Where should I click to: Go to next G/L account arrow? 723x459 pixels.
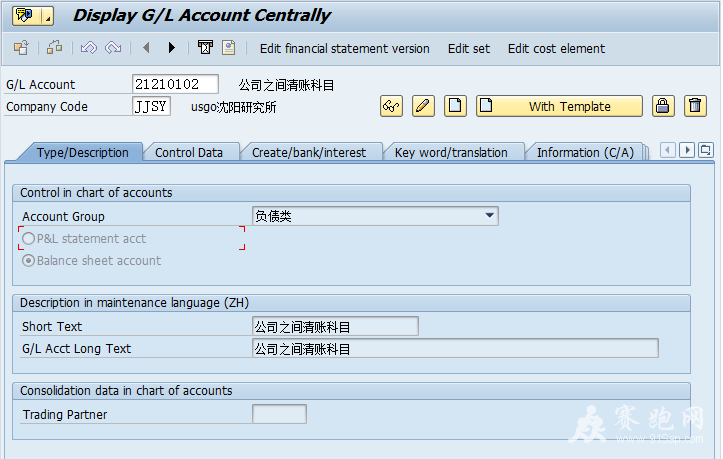click(172, 48)
